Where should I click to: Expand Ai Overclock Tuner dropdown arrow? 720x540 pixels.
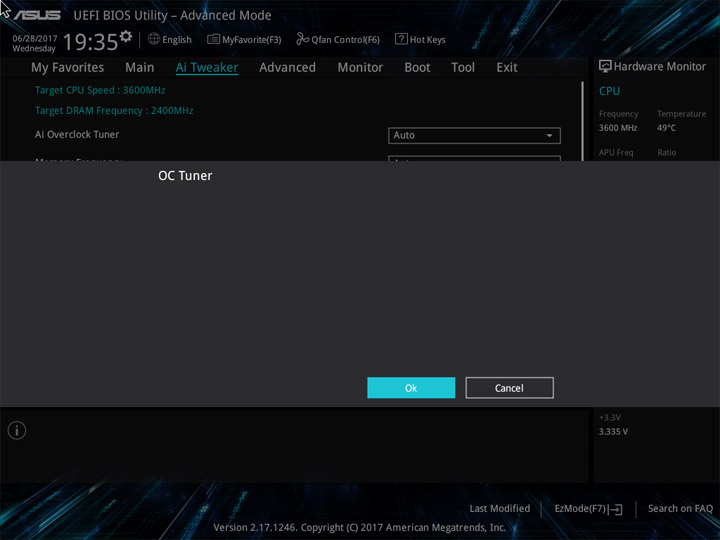[x=549, y=135]
